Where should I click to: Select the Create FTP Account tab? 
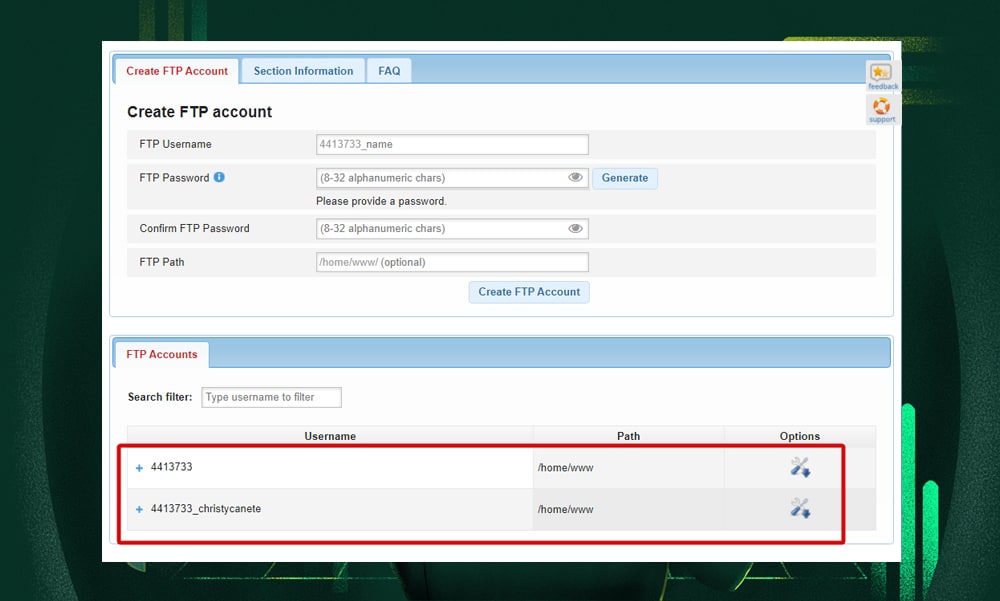coord(176,70)
